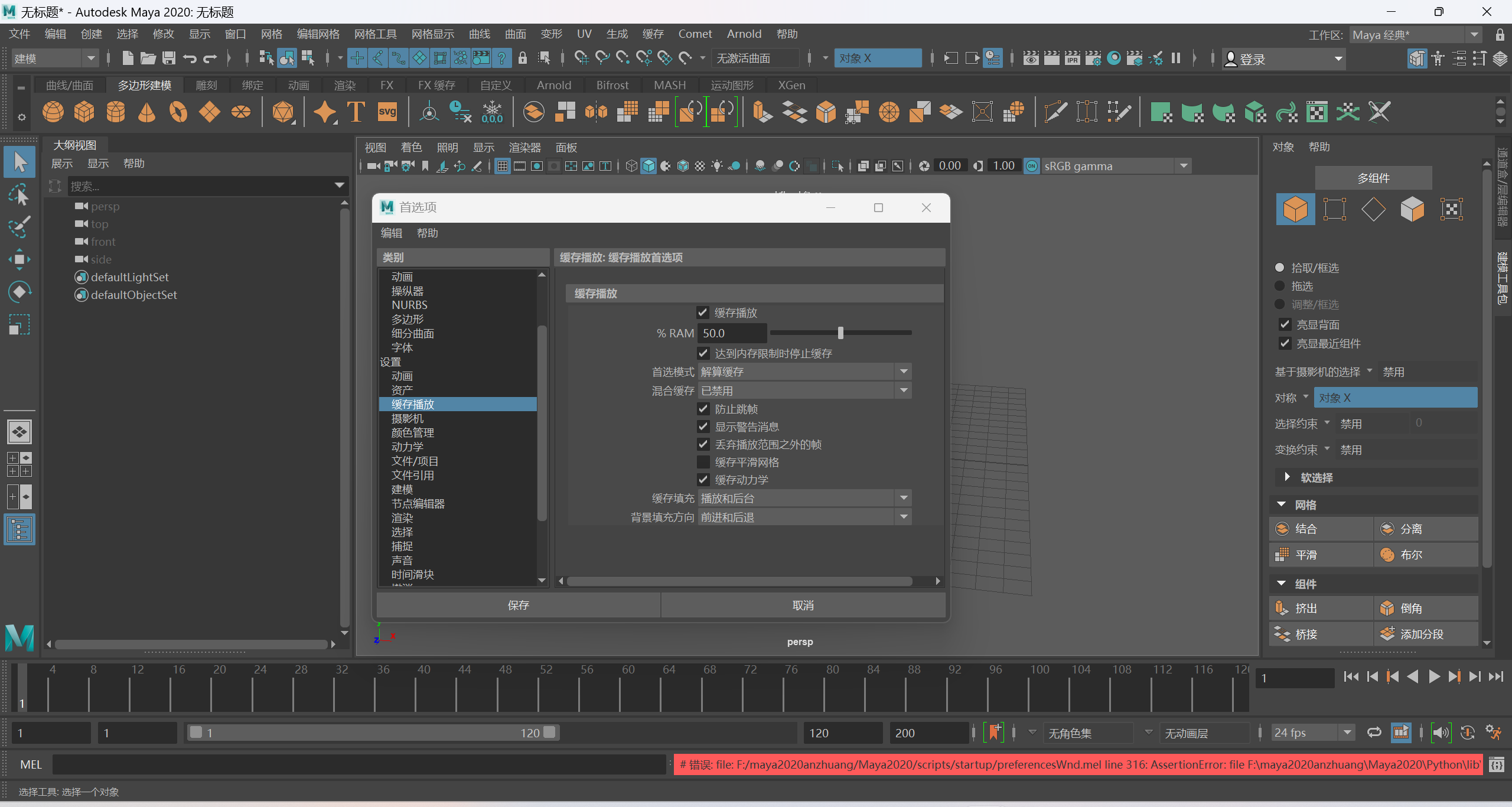1512x807 pixels.
Task: Click the playback range slider bar
Action: [x=373, y=733]
